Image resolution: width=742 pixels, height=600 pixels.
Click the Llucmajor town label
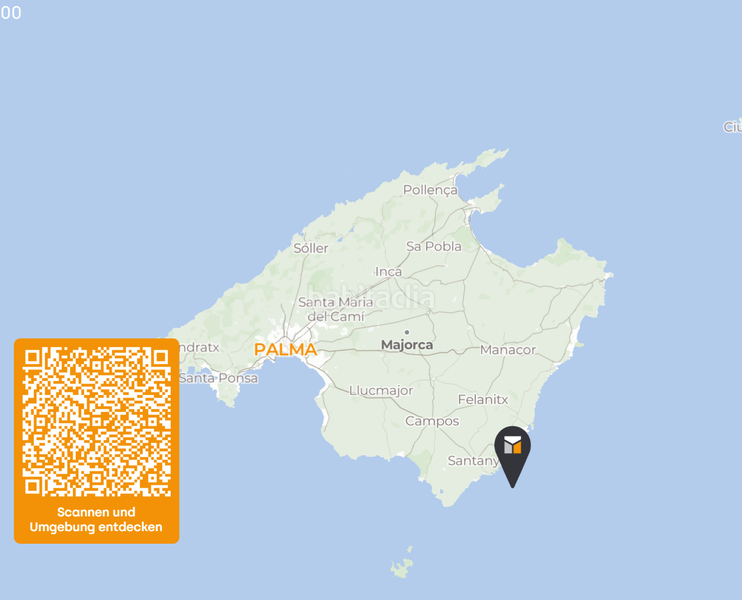point(381,391)
